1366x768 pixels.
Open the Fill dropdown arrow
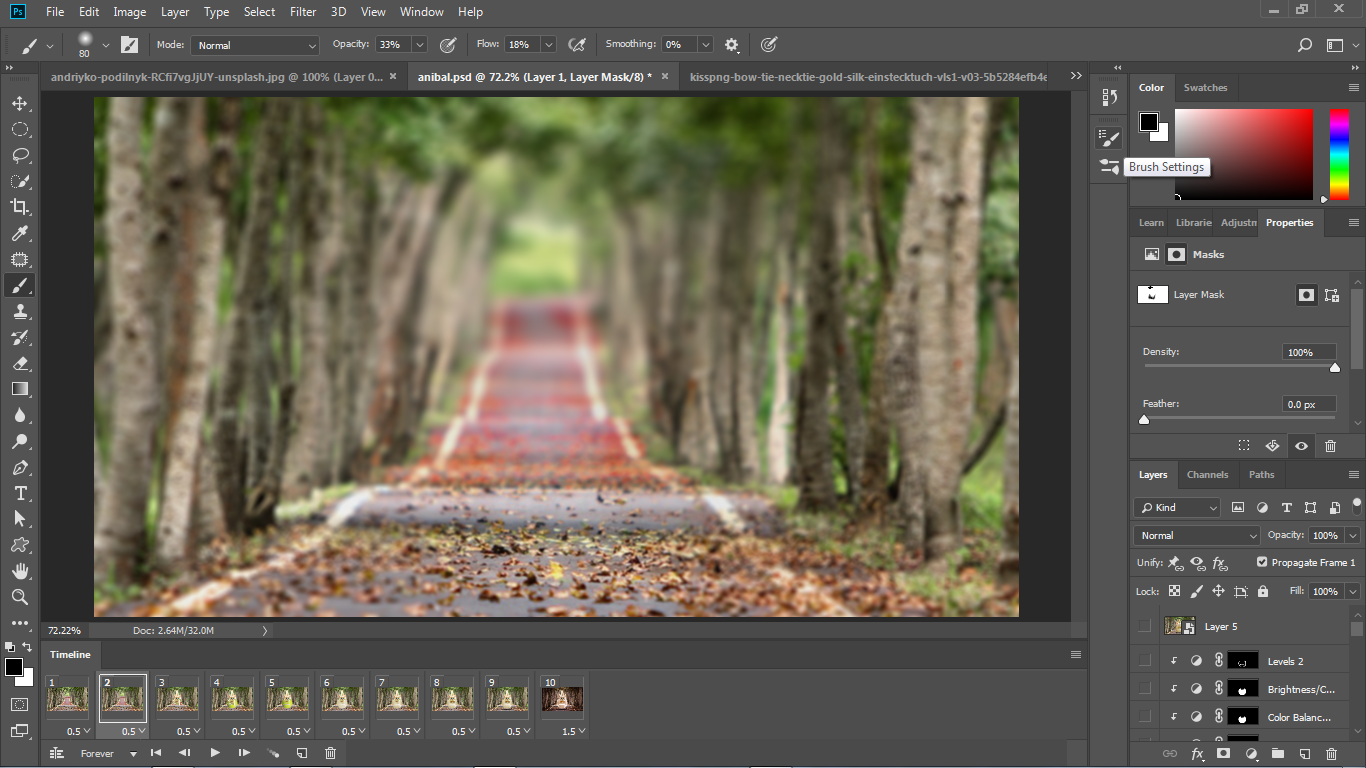pyautogui.click(x=1352, y=591)
